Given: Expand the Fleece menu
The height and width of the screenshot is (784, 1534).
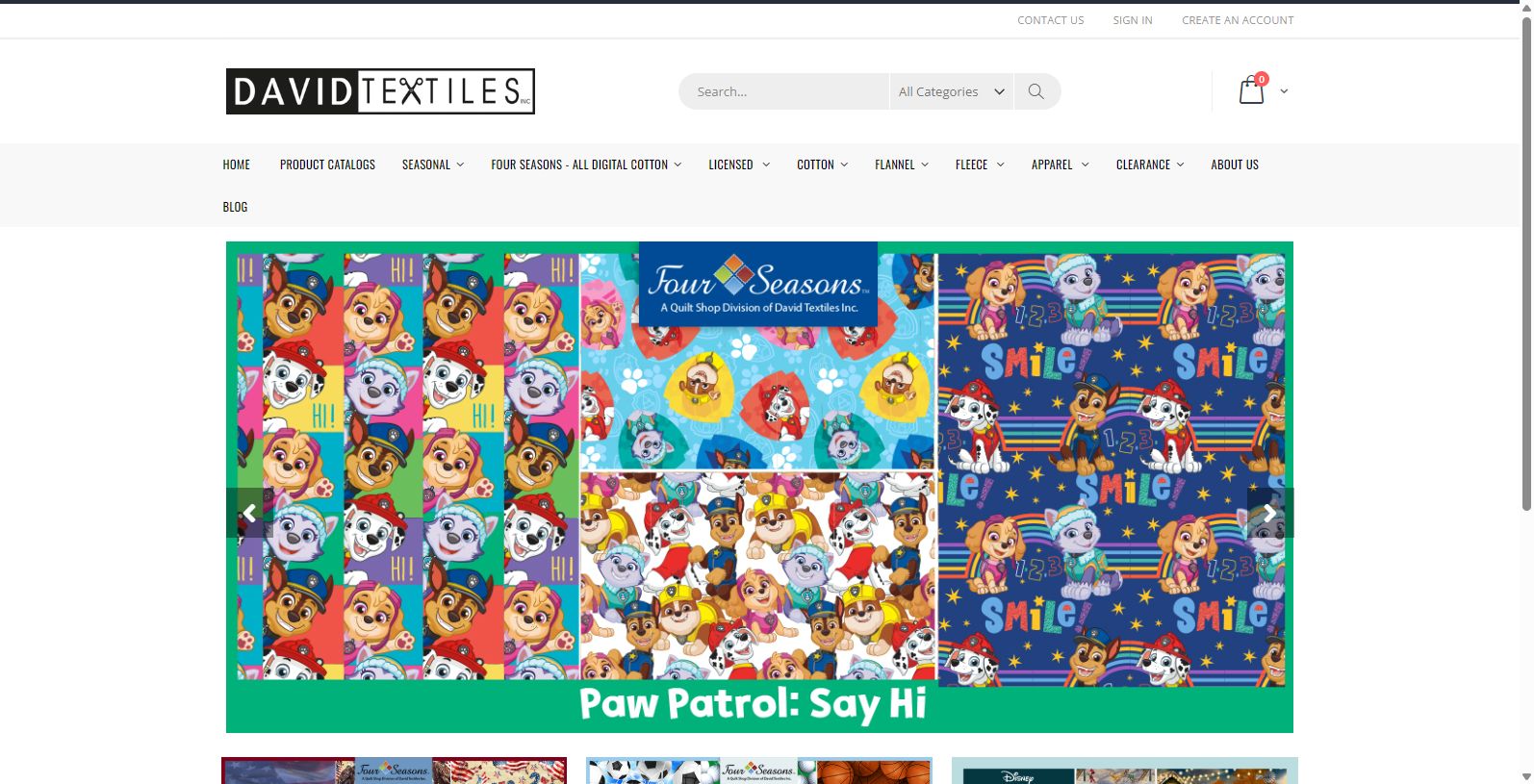Looking at the screenshot, I should (980, 164).
